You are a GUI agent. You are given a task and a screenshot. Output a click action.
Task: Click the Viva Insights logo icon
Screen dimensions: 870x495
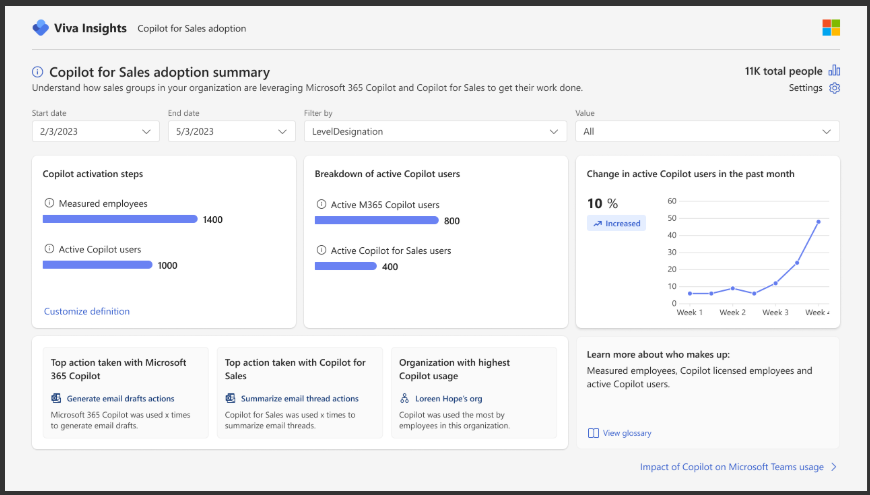[x=41, y=28]
